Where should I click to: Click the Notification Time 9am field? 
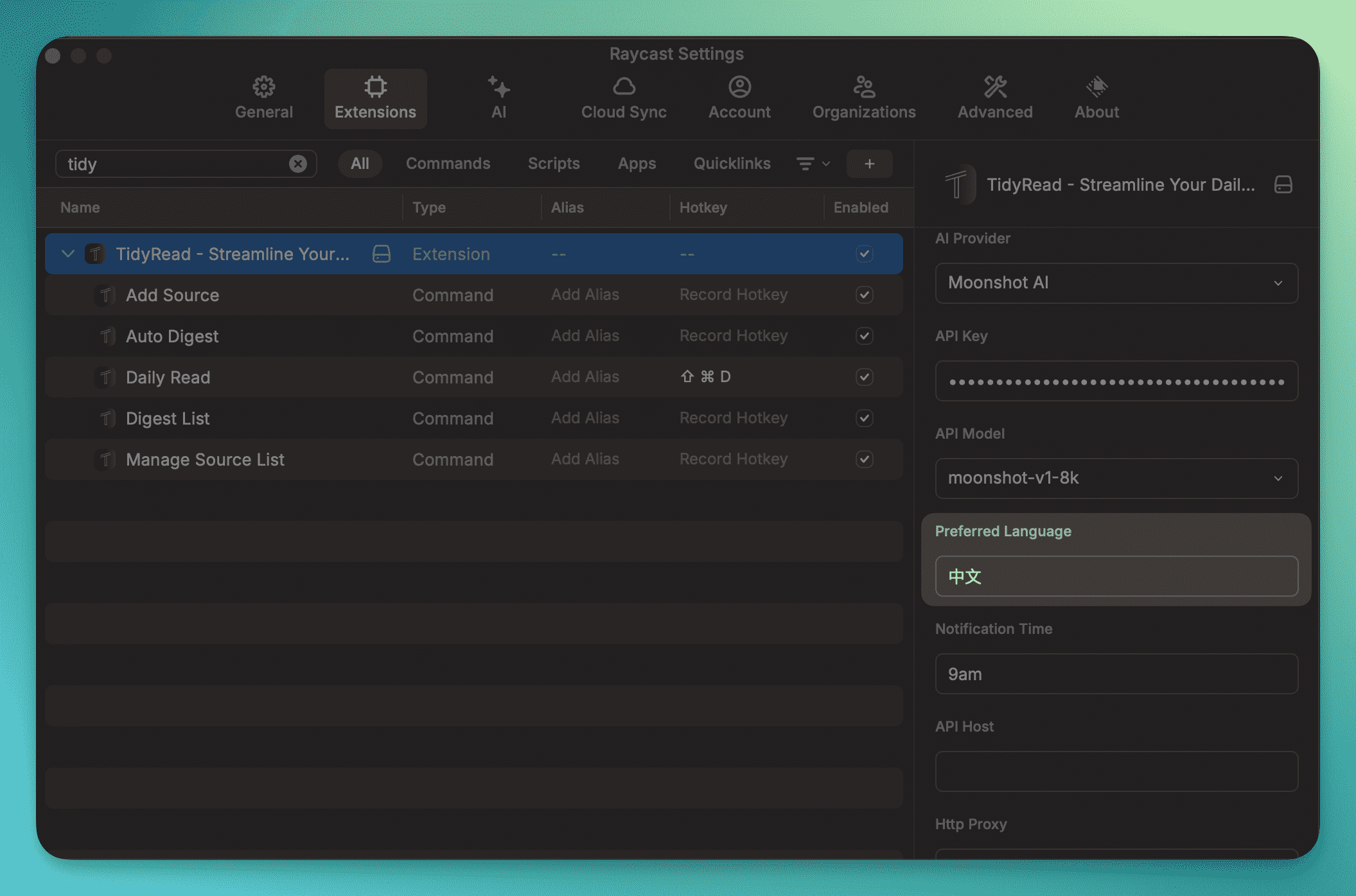tap(1116, 674)
